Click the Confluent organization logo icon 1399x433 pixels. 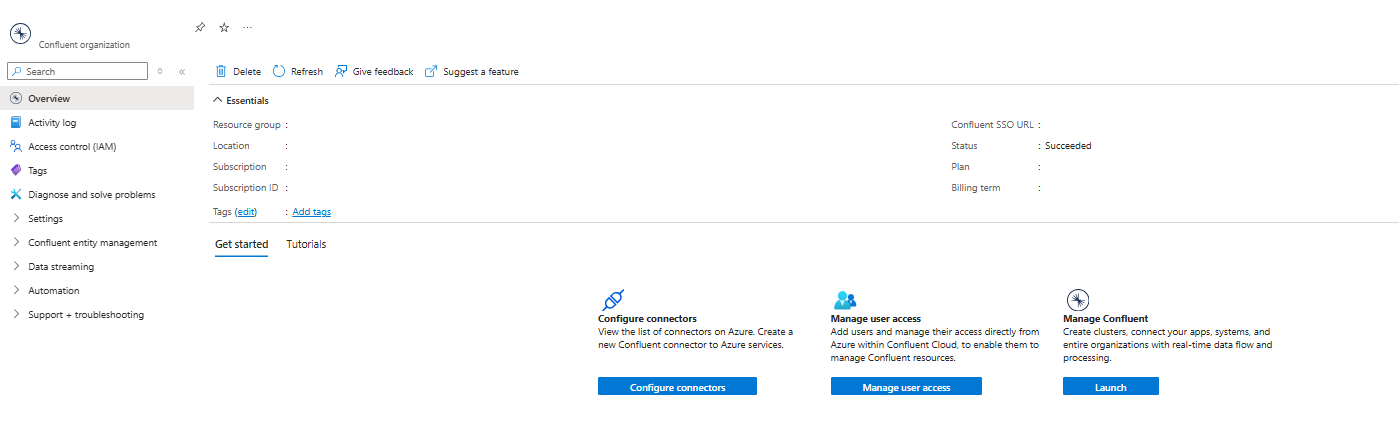(x=20, y=33)
